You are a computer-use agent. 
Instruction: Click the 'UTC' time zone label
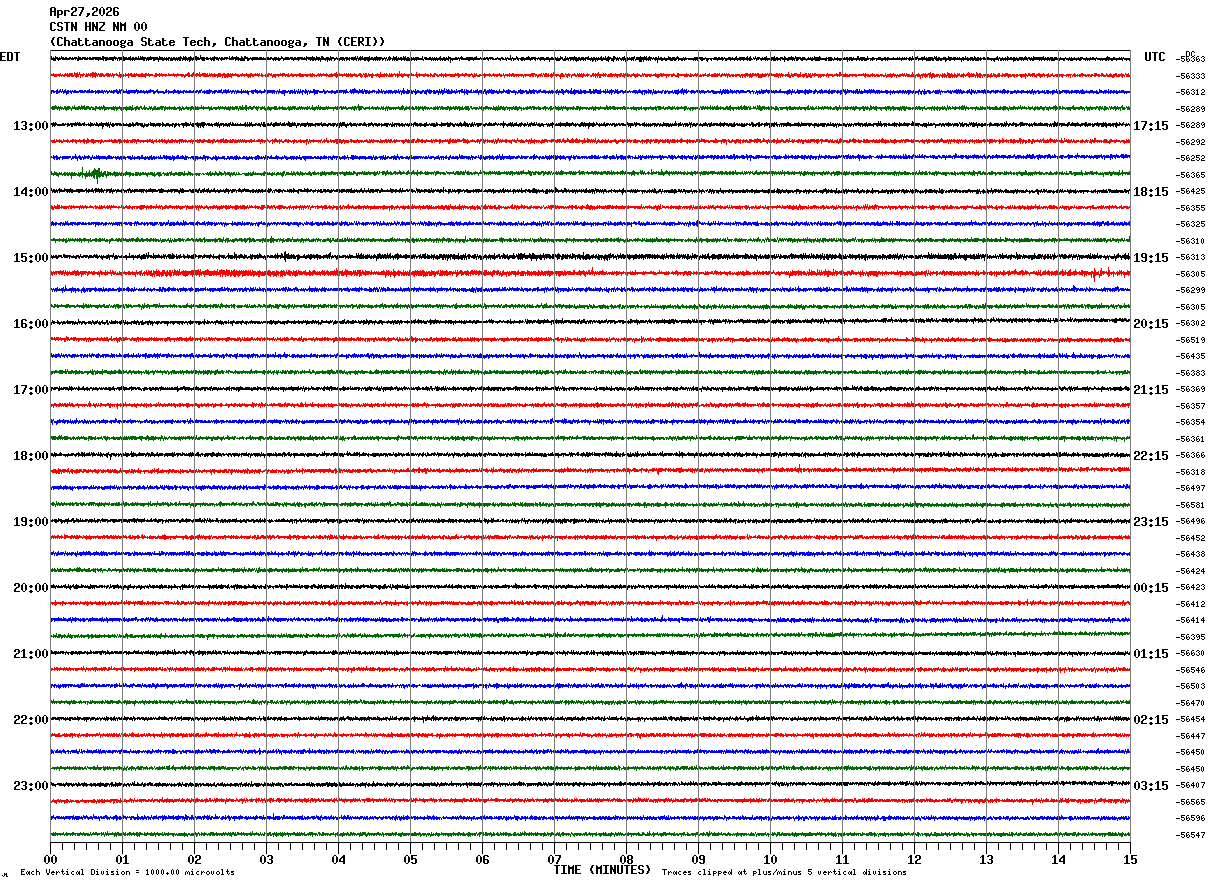1155,57
